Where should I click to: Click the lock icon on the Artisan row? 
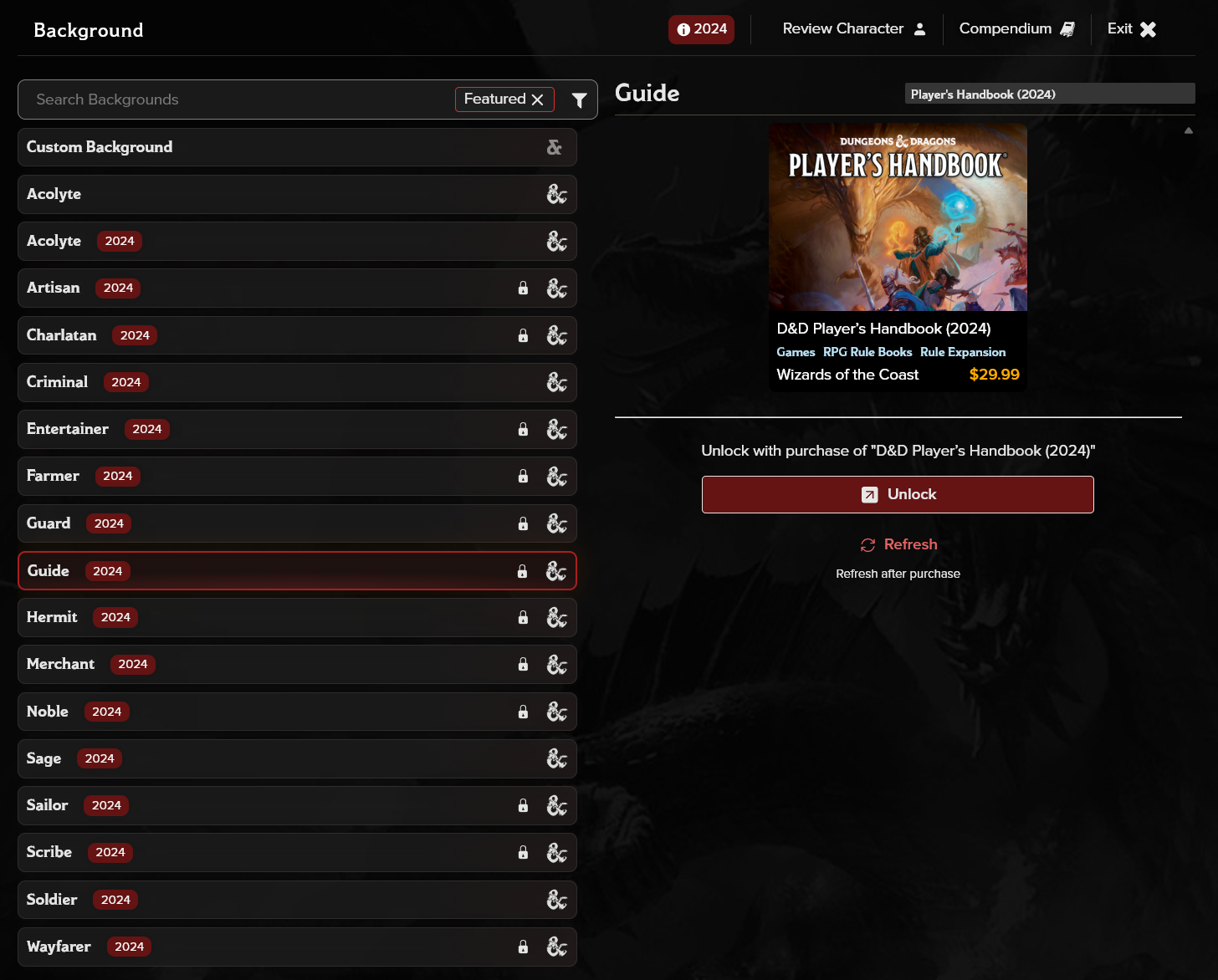(x=523, y=288)
